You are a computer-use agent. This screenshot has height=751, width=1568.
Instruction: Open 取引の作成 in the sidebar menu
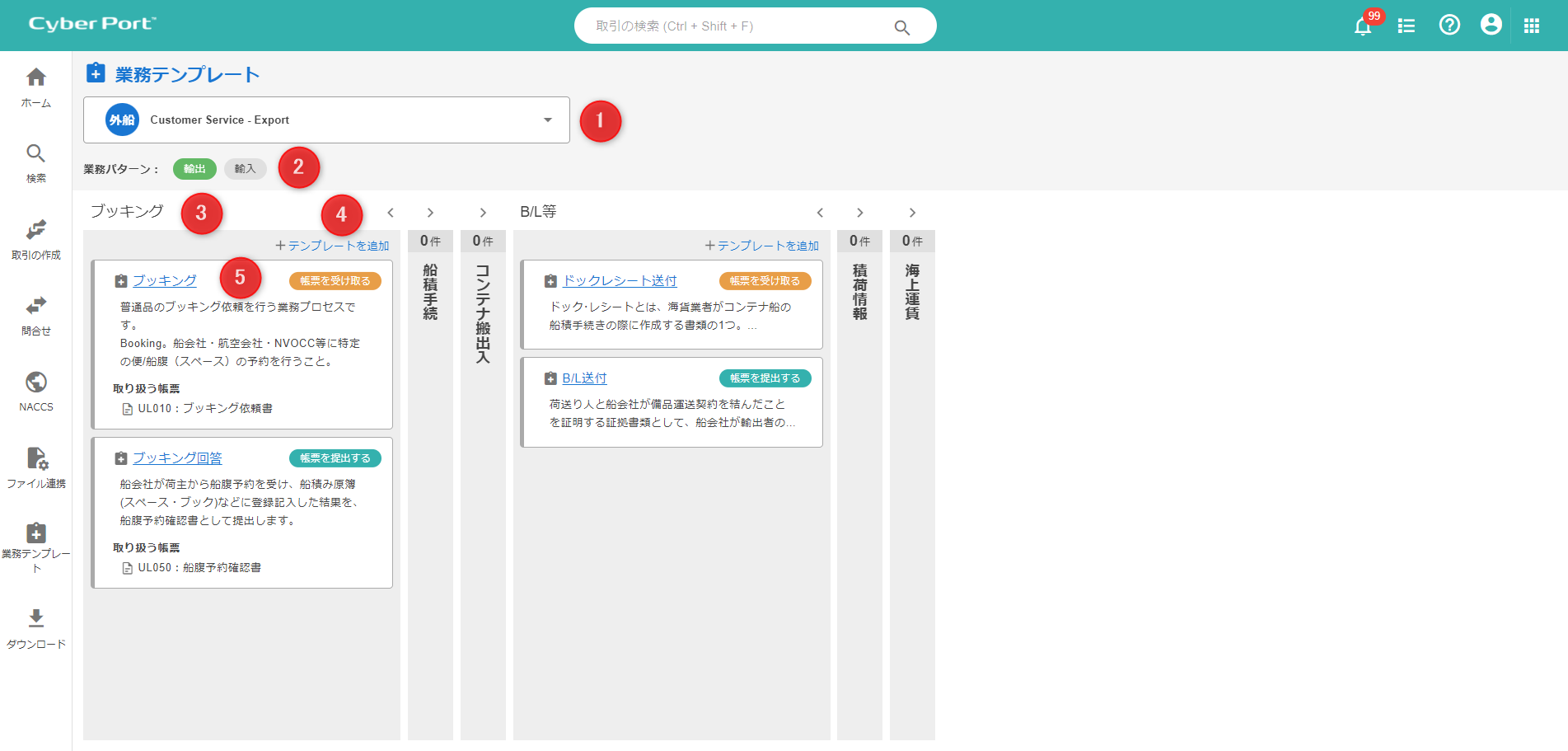tap(36, 238)
